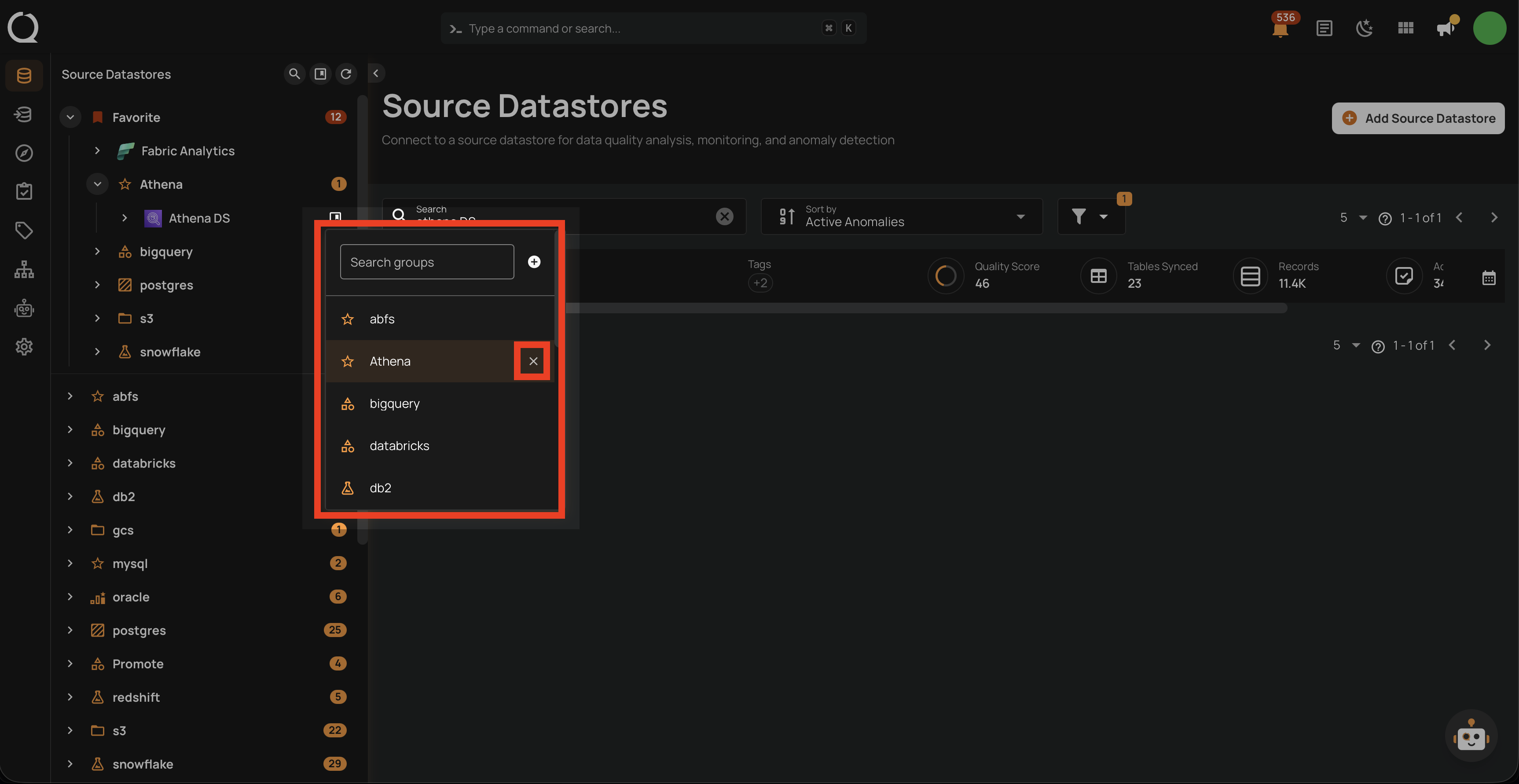
Task: Open the tags icon in sidebar
Action: click(24, 230)
